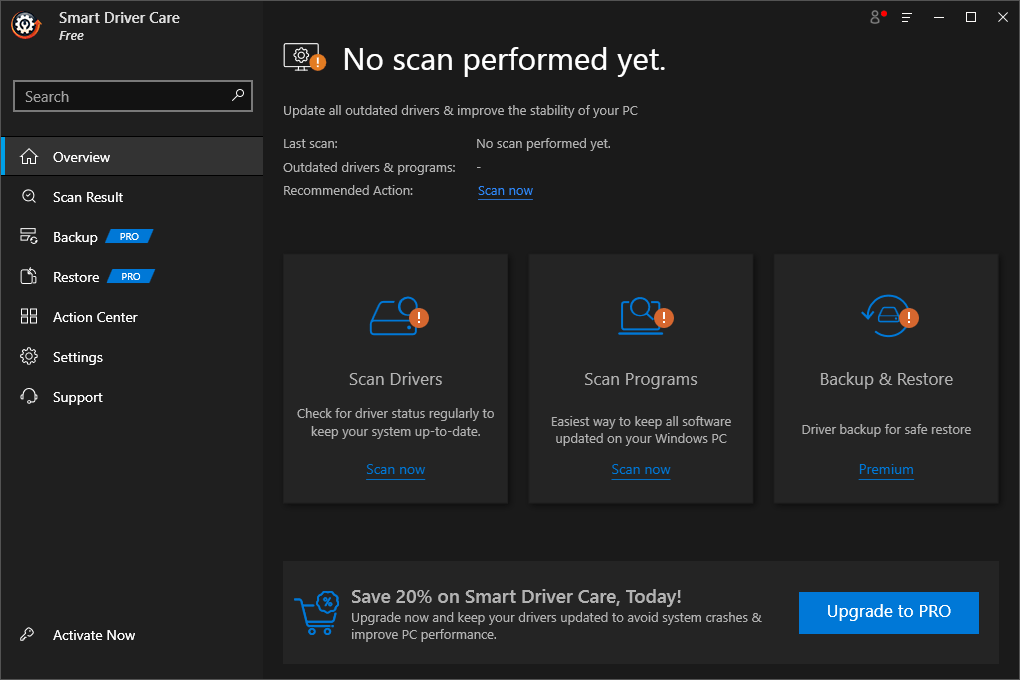Click Scan now under Scan Drivers
Screen dimensions: 1020x680
tap(396, 469)
